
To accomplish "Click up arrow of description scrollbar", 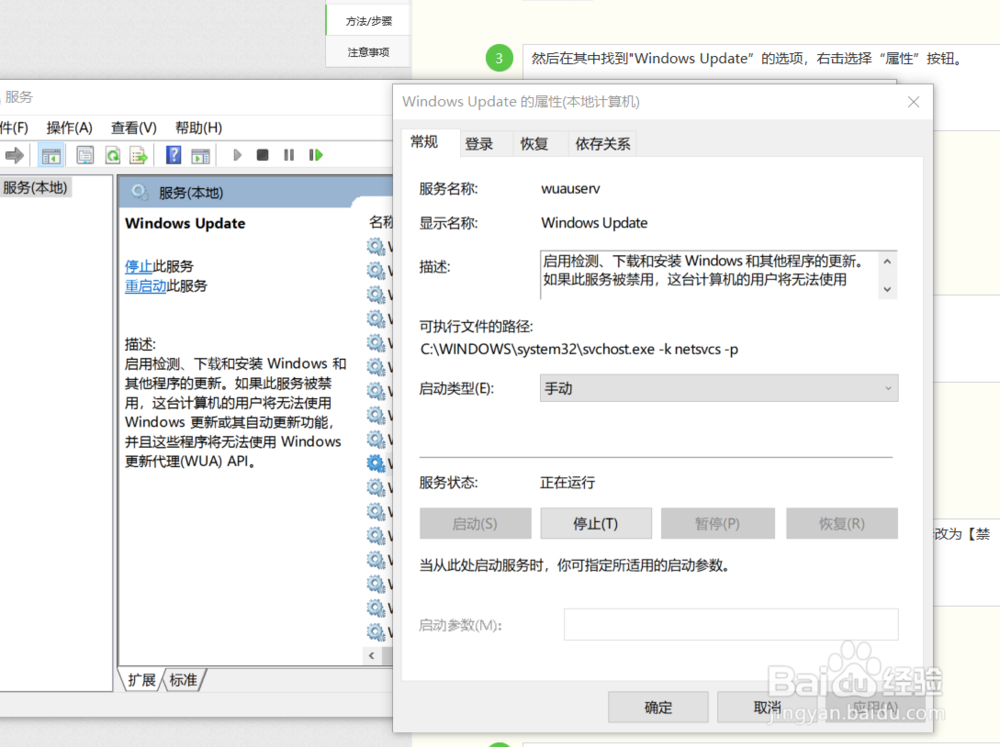I will point(887,262).
